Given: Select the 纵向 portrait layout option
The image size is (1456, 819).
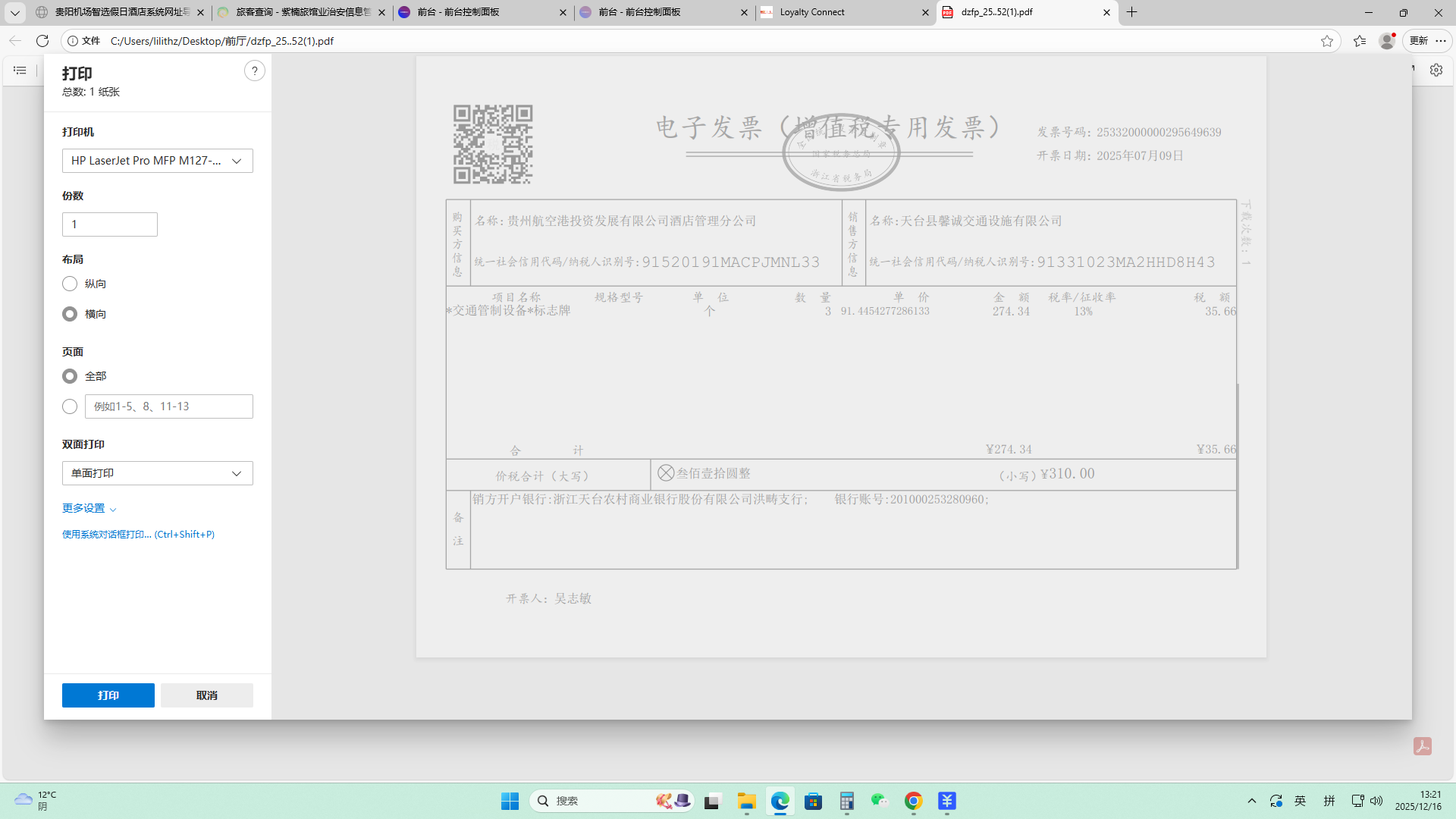Looking at the screenshot, I should (x=70, y=284).
